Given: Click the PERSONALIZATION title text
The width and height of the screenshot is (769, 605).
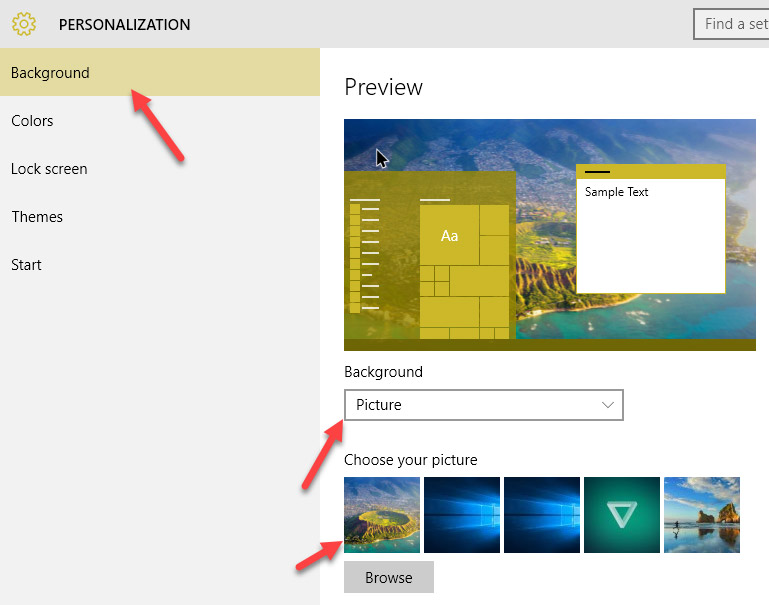Looking at the screenshot, I should point(125,25).
